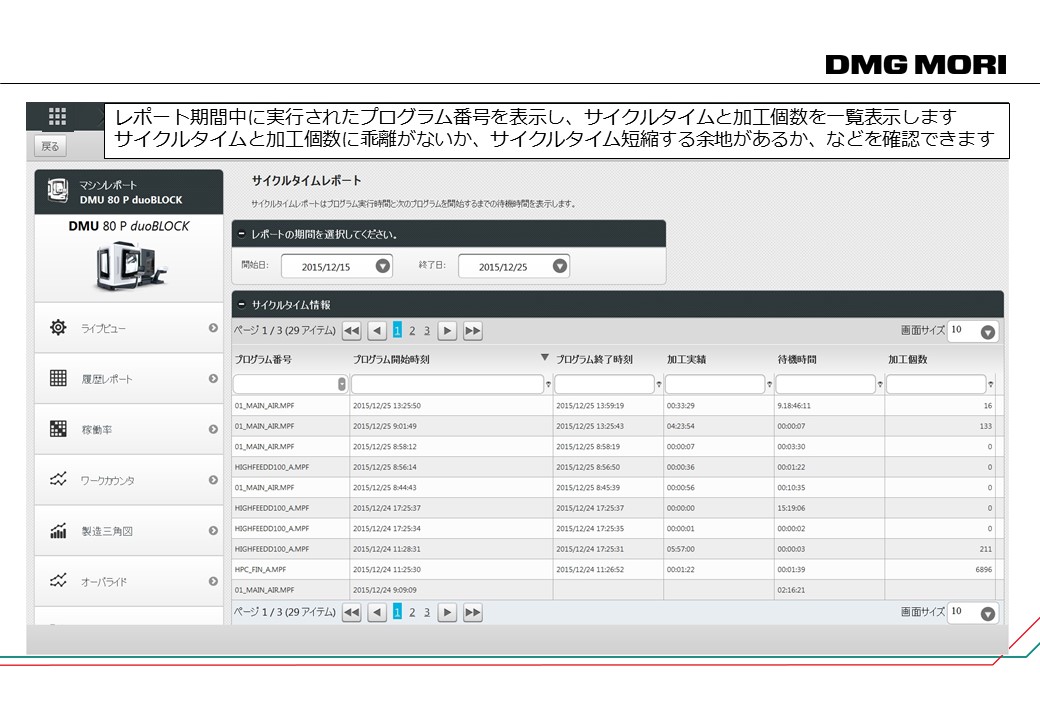Image resolution: width=1040 pixels, height=720 pixels.
Task: Go to next page in bottom pager
Action: click(x=448, y=613)
